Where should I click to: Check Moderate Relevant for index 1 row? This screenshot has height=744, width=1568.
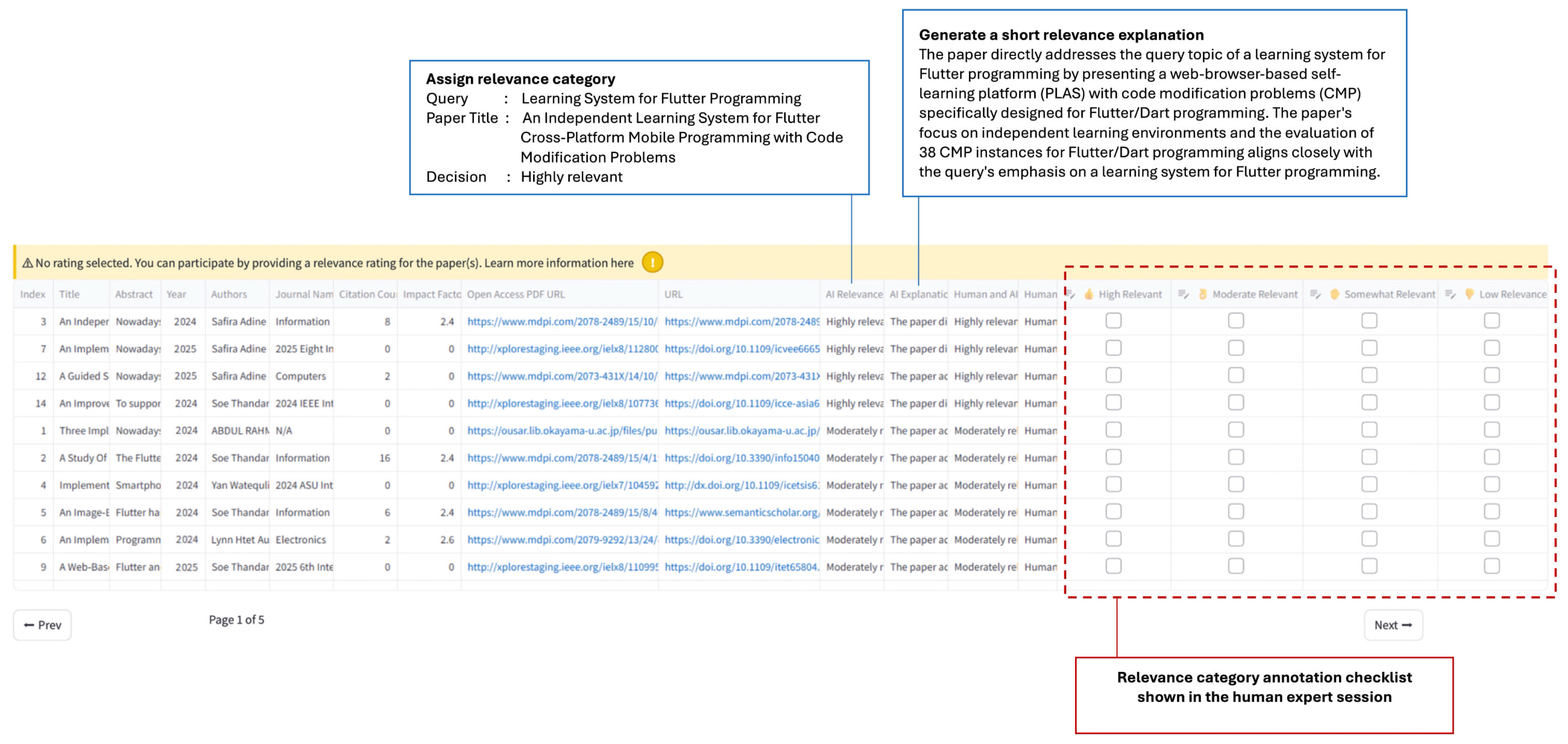point(1236,430)
